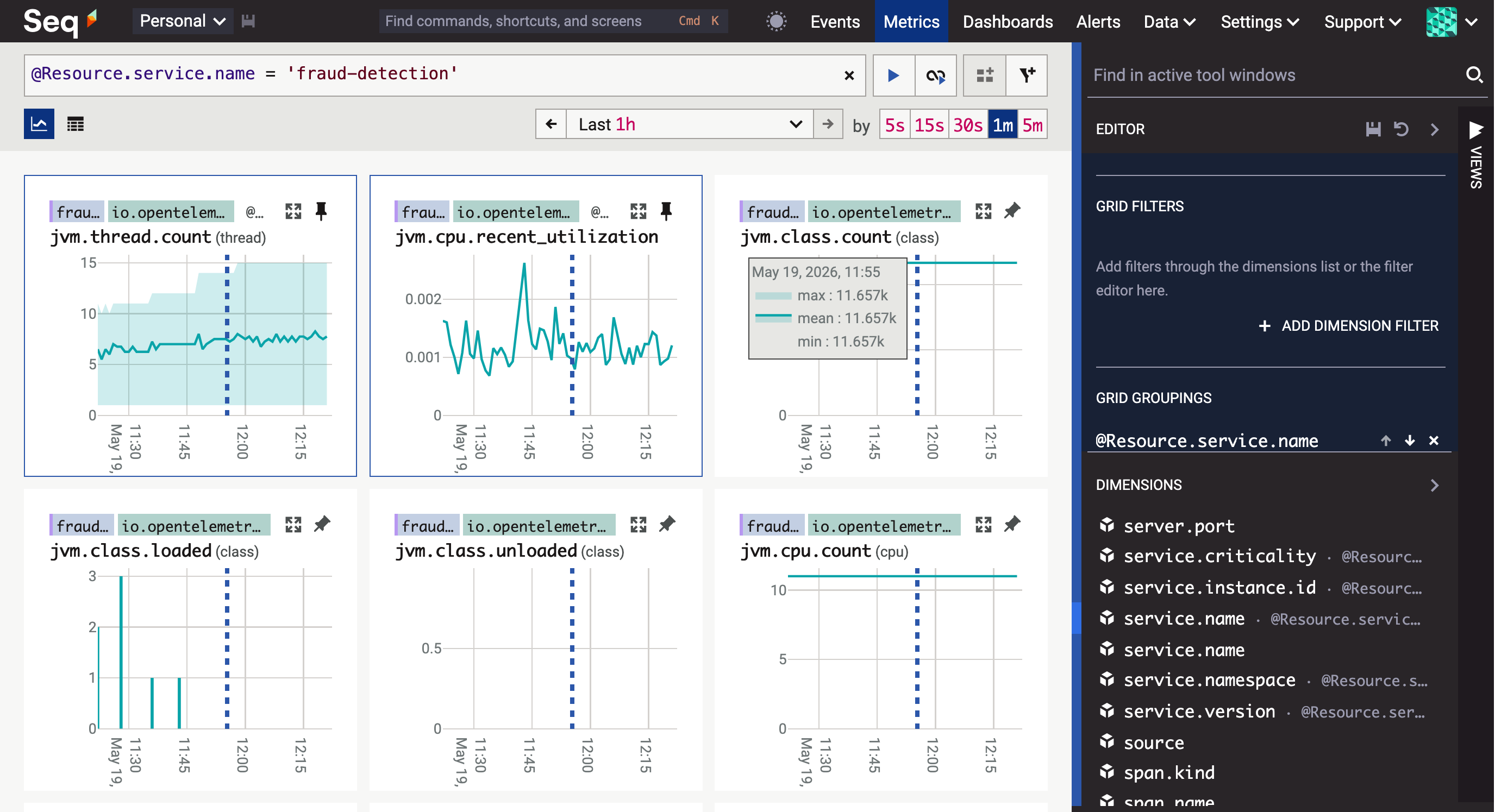Select the Metrics tab
The width and height of the screenshot is (1495, 812).
point(911,22)
